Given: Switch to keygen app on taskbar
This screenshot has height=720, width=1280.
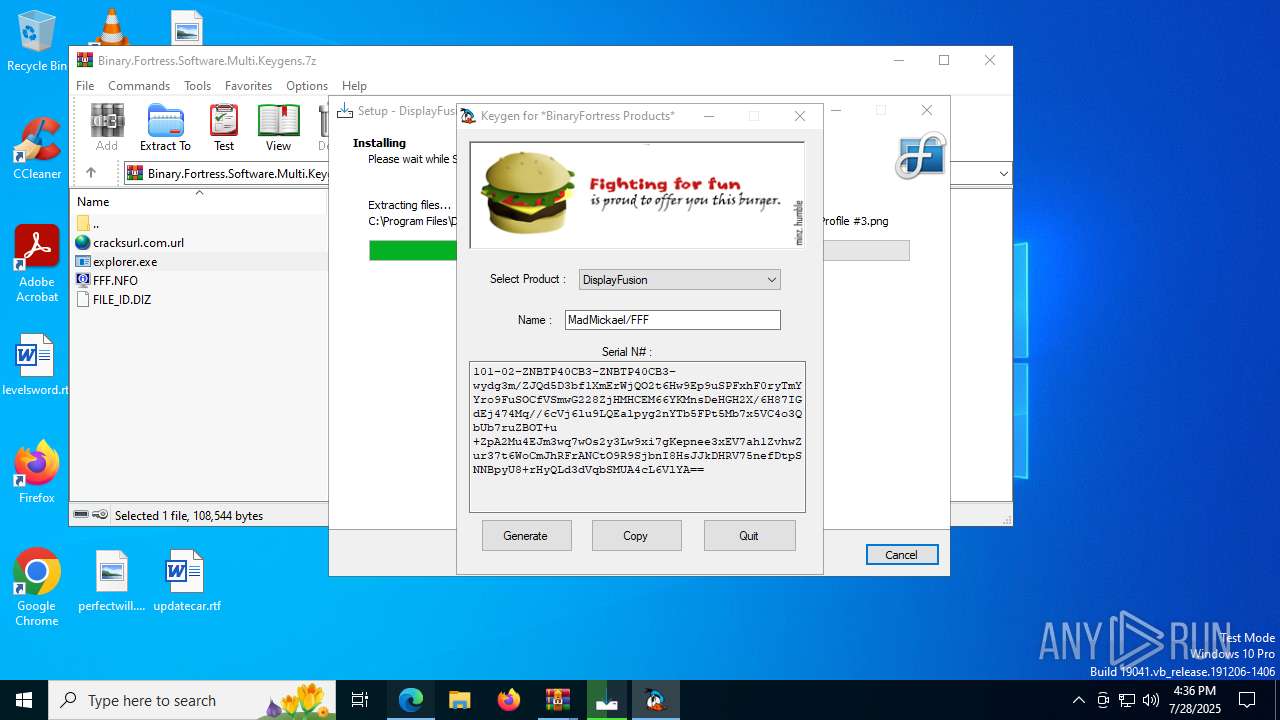Looking at the screenshot, I should tap(656, 700).
